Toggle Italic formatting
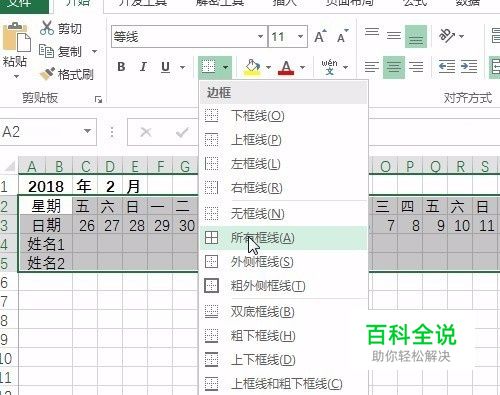The image size is (500, 395). (x=143, y=67)
